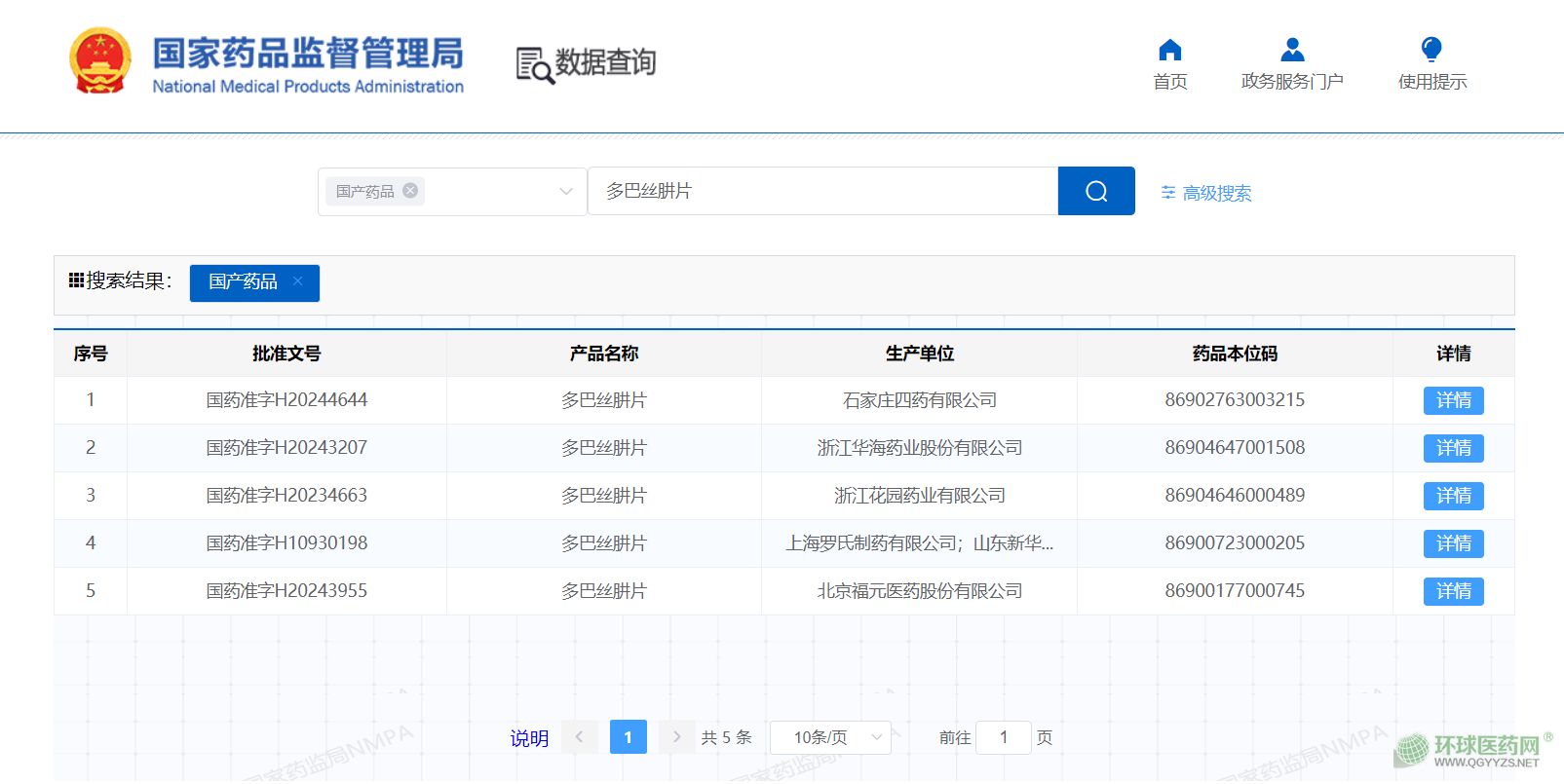Go to the next results page arrow
Image resolution: width=1564 pixels, height=784 pixels.
676,737
